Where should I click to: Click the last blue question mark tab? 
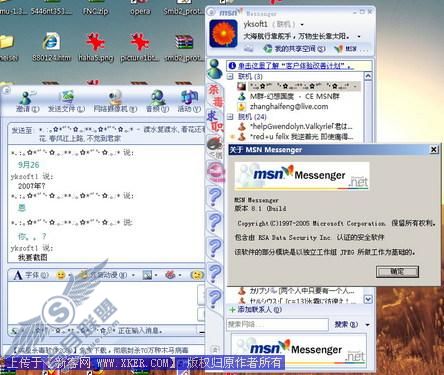click(x=215, y=298)
